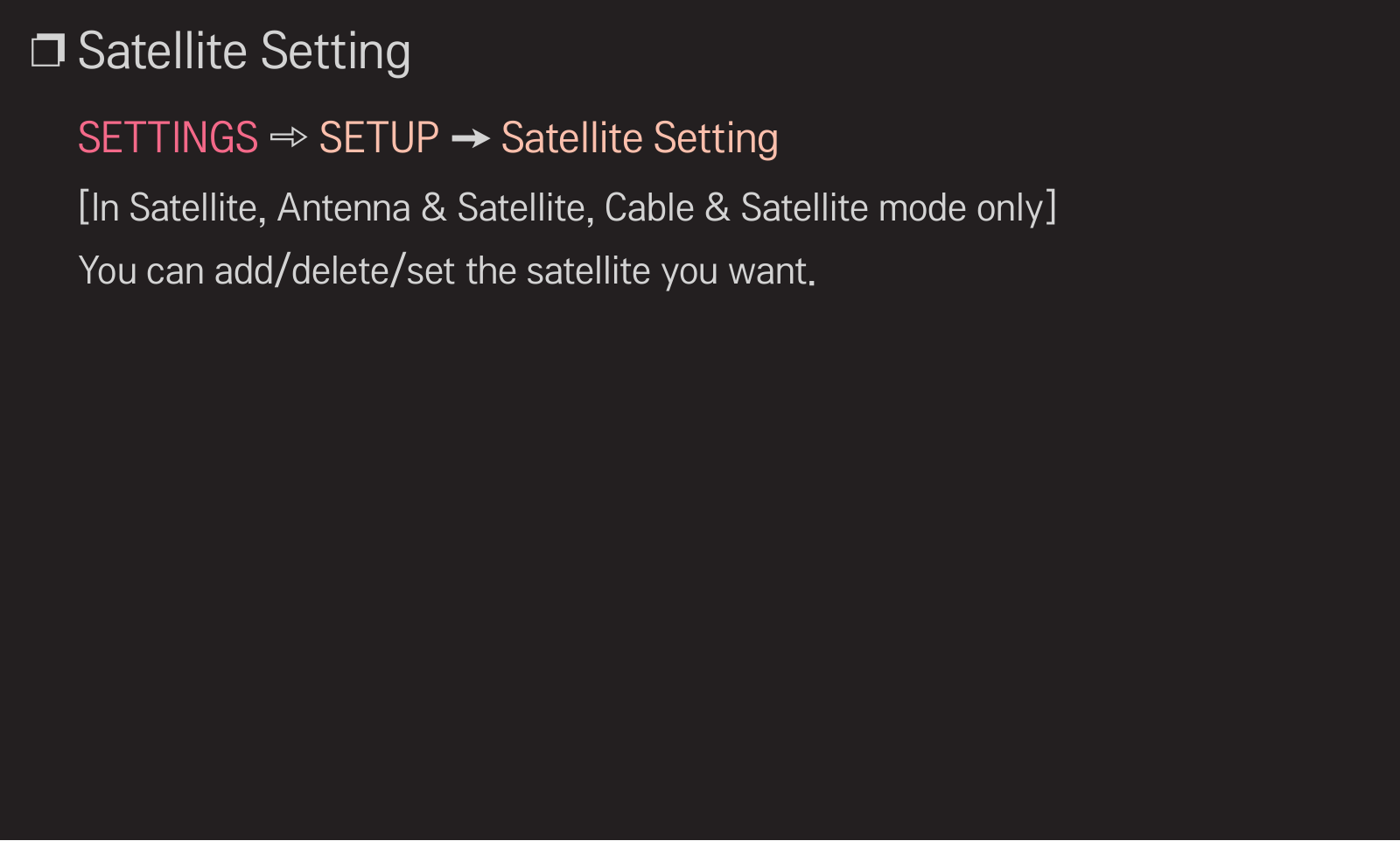
Task: Click the word Cable in the mode note
Action: [x=649, y=208]
